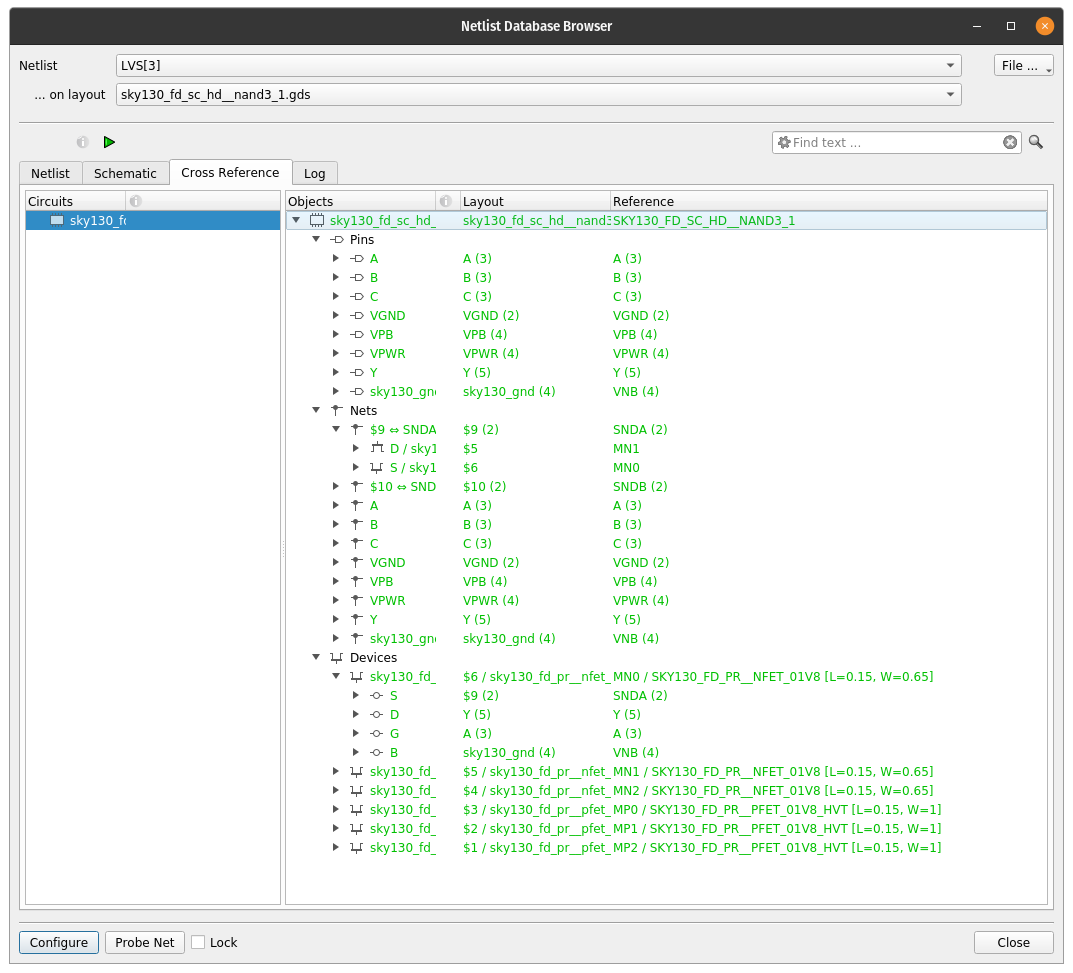This screenshot has height=973, width=1073.
Task: Click net icon of VPWR under Nets
Action: coord(357,600)
